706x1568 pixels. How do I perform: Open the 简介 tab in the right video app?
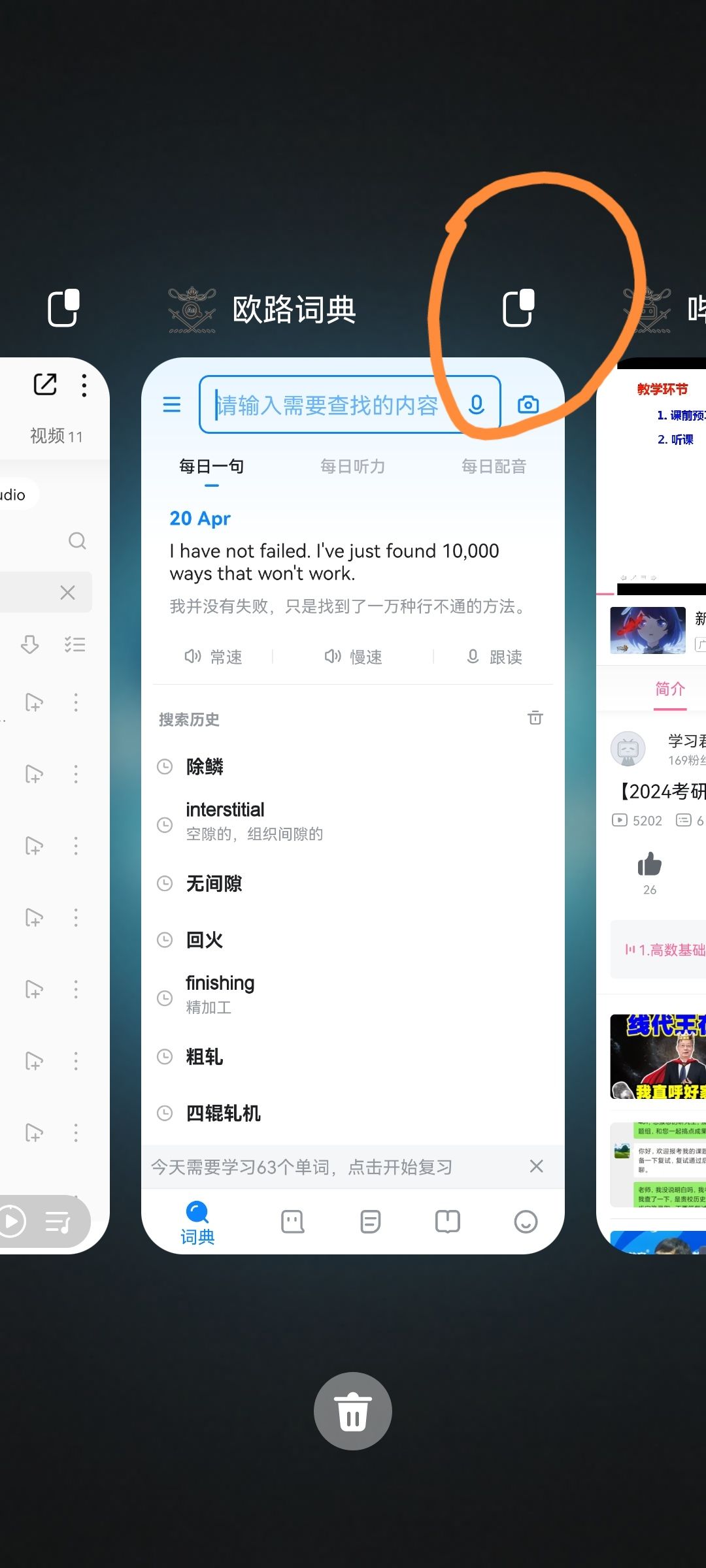pos(670,689)
